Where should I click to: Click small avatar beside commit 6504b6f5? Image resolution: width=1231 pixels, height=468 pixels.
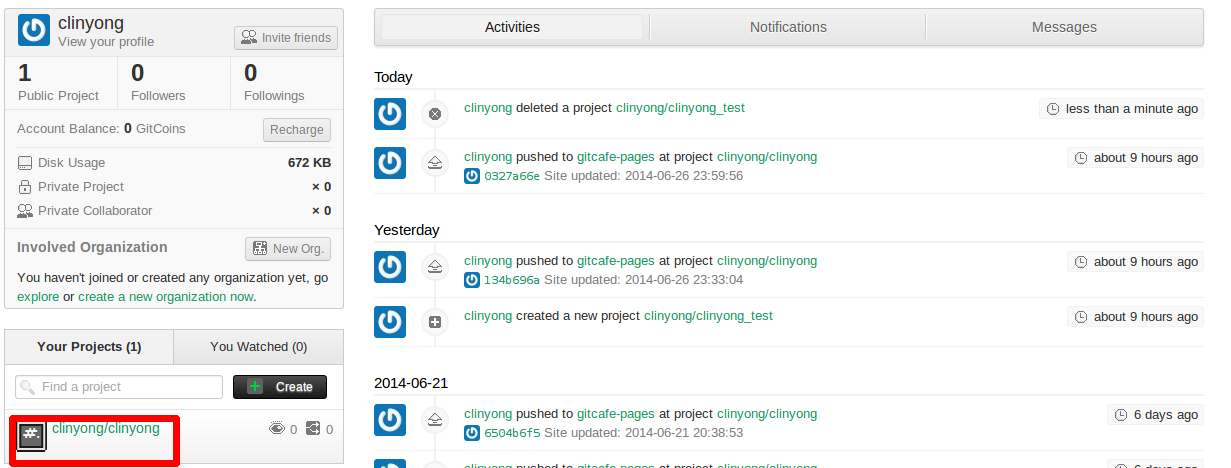(472, 433)
